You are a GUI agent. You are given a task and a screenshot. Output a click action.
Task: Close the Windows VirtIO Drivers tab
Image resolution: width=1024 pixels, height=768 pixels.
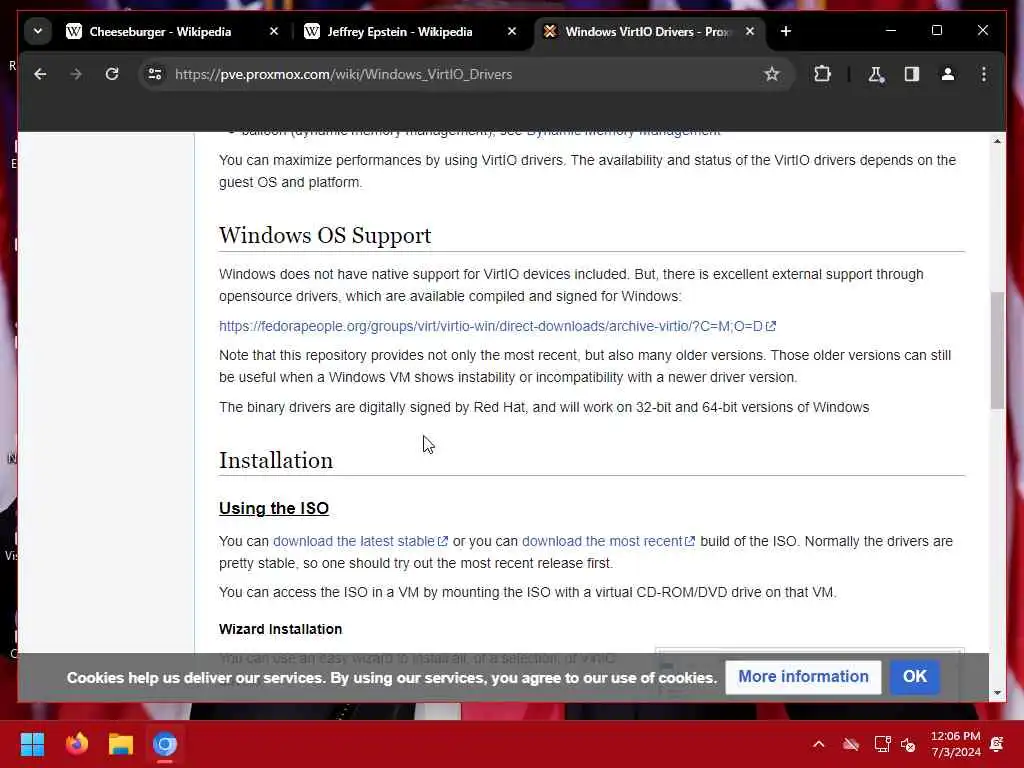[x=750, y=31]
